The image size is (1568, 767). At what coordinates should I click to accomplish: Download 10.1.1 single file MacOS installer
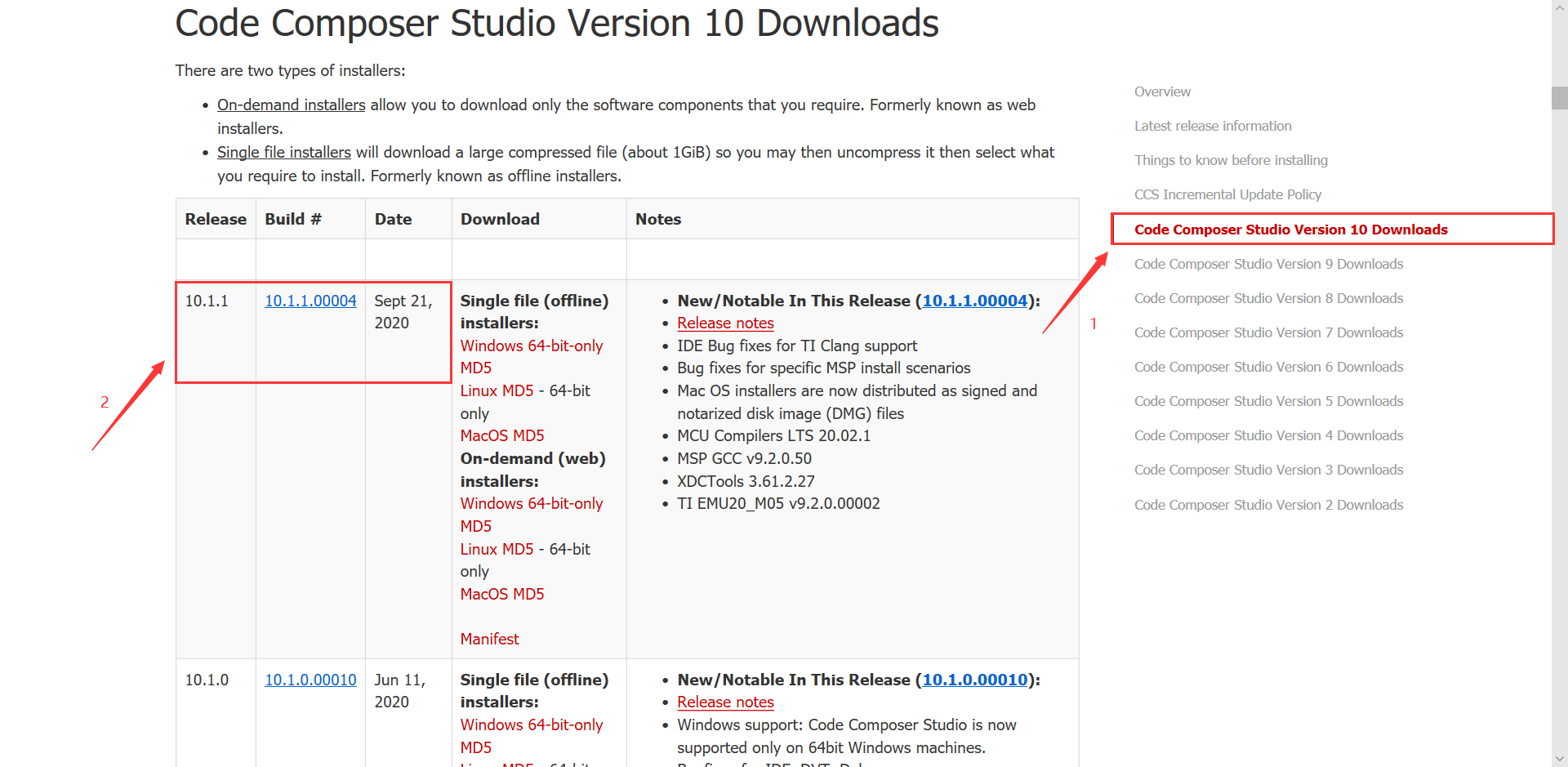pos(485,435)
